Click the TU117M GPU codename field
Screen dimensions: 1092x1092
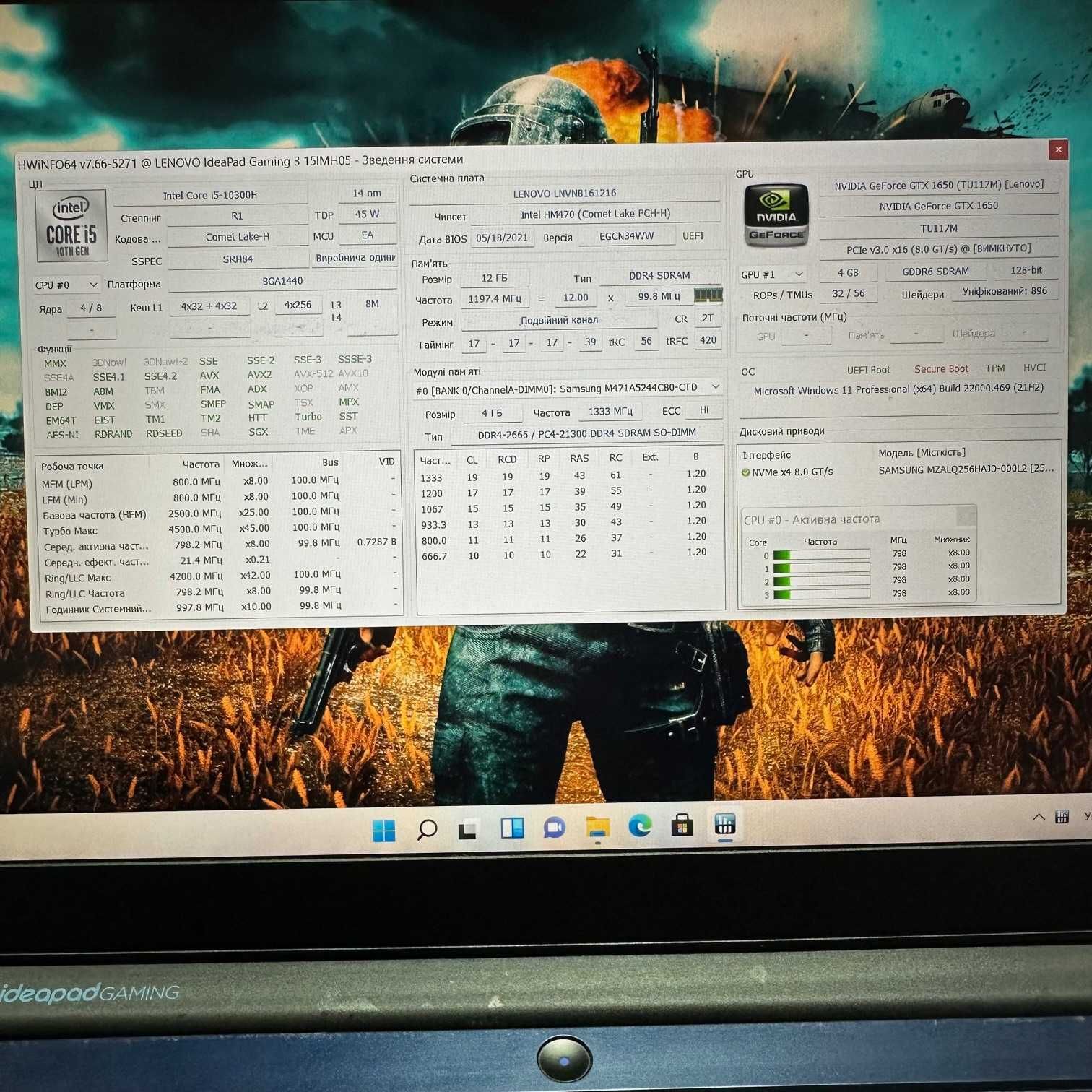tap(939, 228)
